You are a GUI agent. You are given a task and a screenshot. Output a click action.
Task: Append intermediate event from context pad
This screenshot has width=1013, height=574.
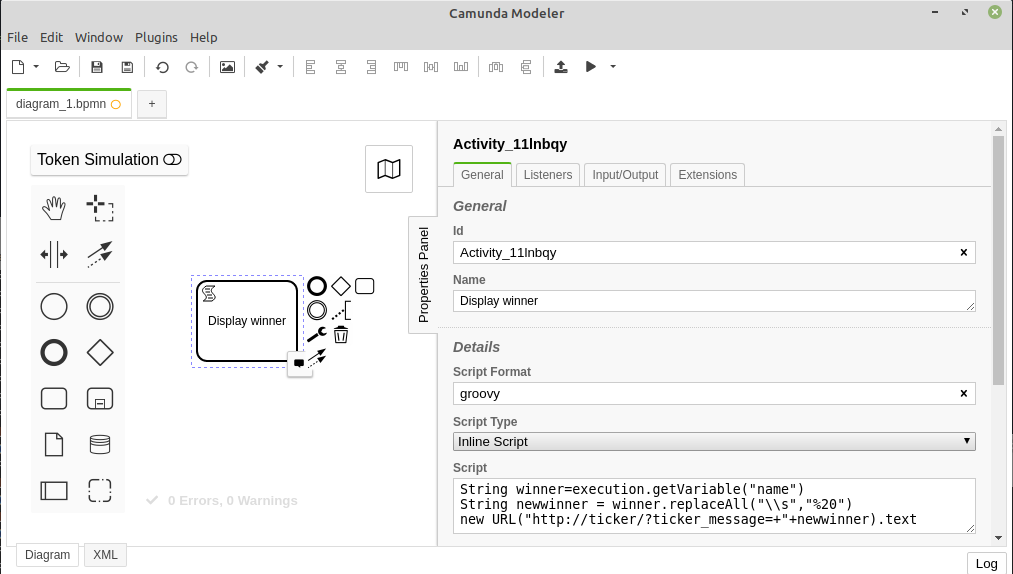point(317,310)
